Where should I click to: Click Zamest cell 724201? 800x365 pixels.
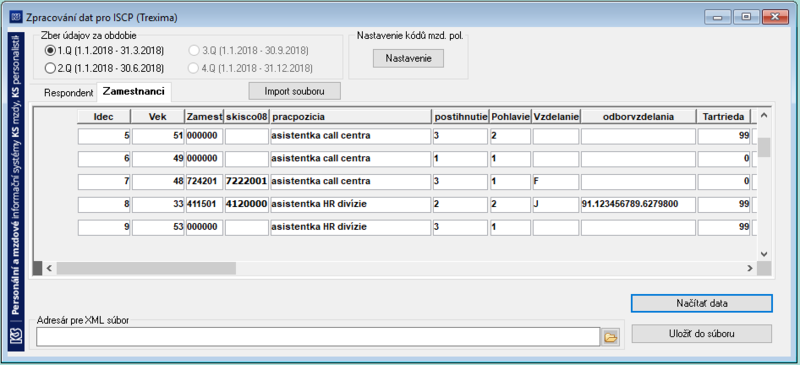pyautogui.click(x=205, y=181)
